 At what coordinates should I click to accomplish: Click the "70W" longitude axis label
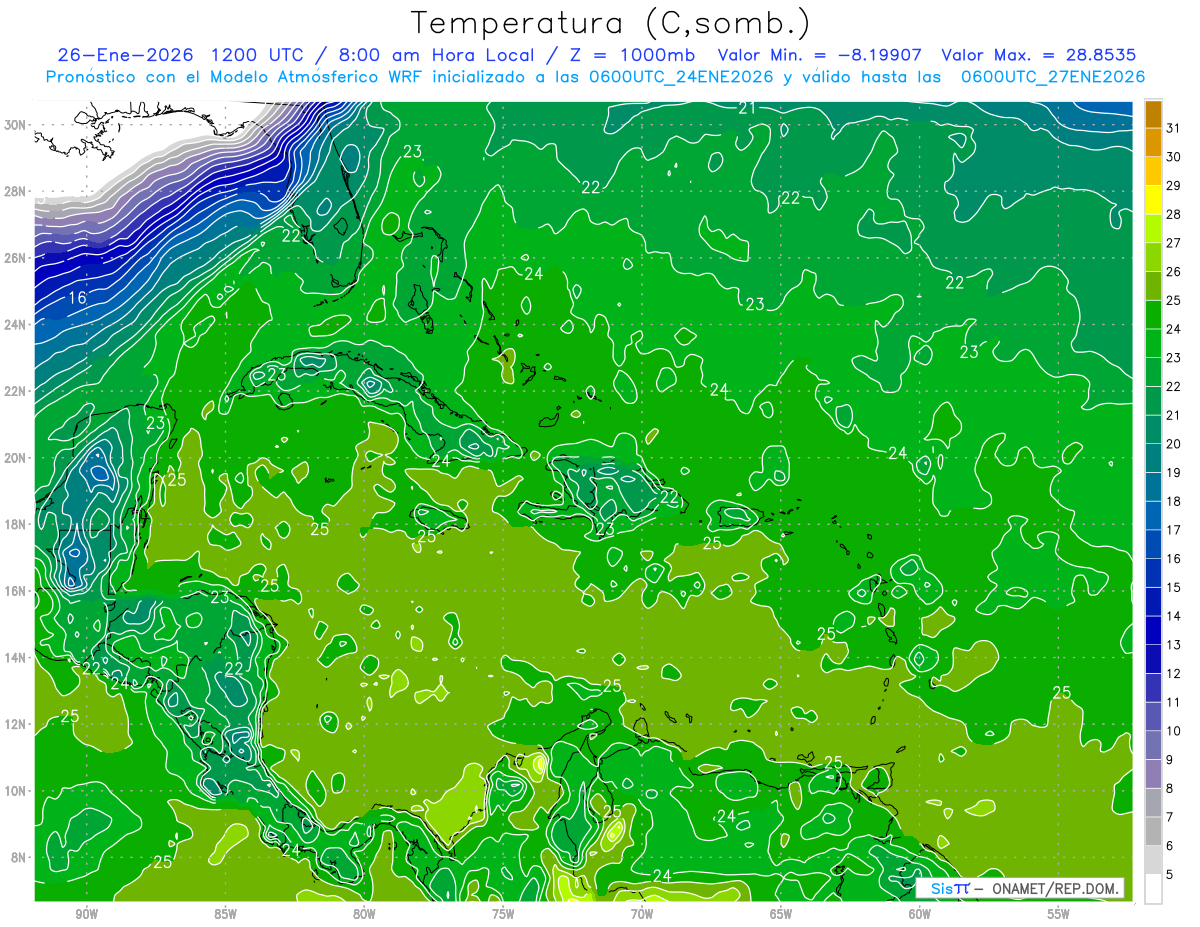642,914
